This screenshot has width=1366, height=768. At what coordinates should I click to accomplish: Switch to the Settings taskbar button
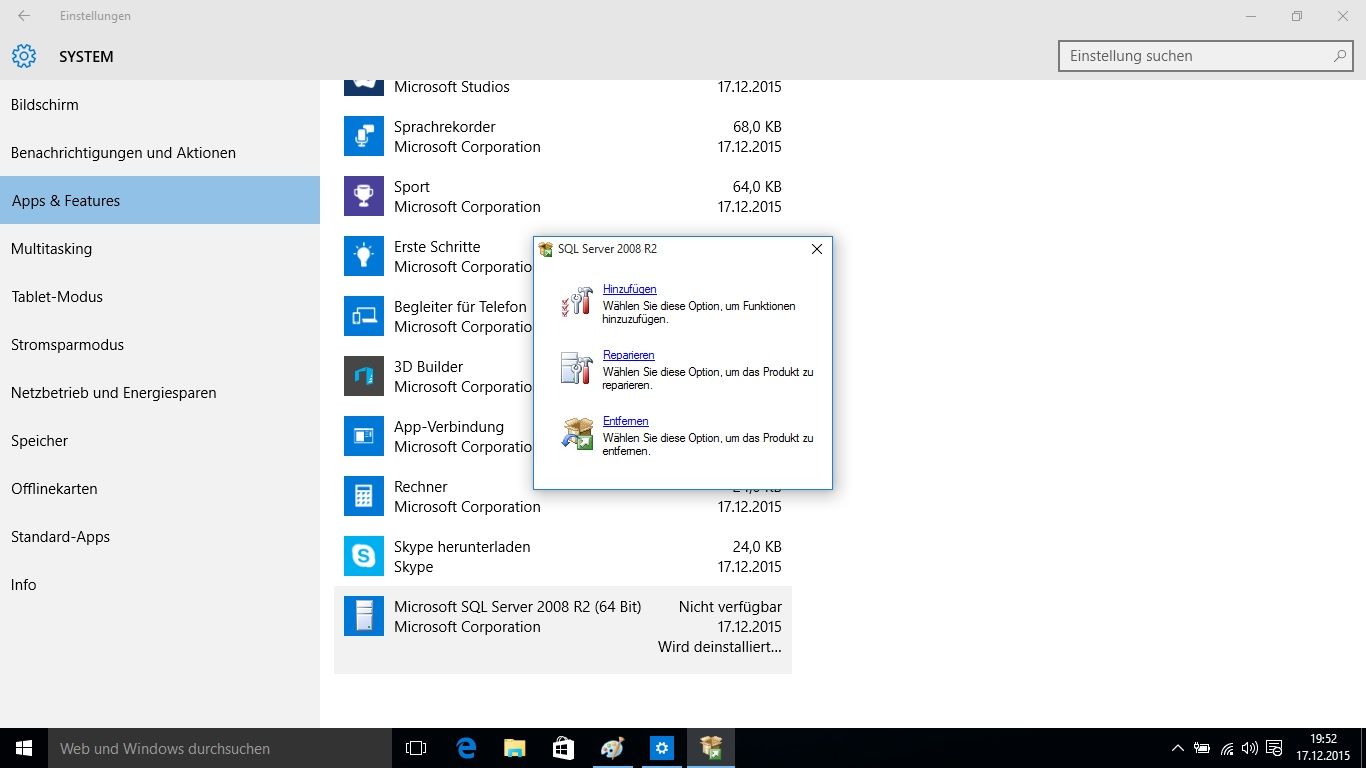coord(661,748)
